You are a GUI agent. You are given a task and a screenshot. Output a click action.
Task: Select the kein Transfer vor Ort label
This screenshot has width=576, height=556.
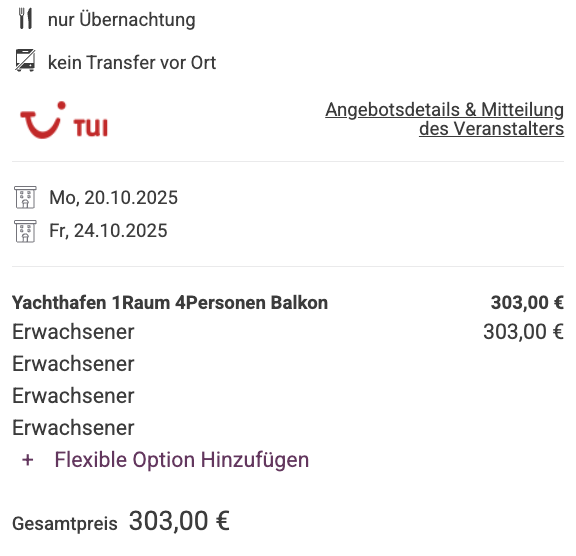click(x=132, y=62)
